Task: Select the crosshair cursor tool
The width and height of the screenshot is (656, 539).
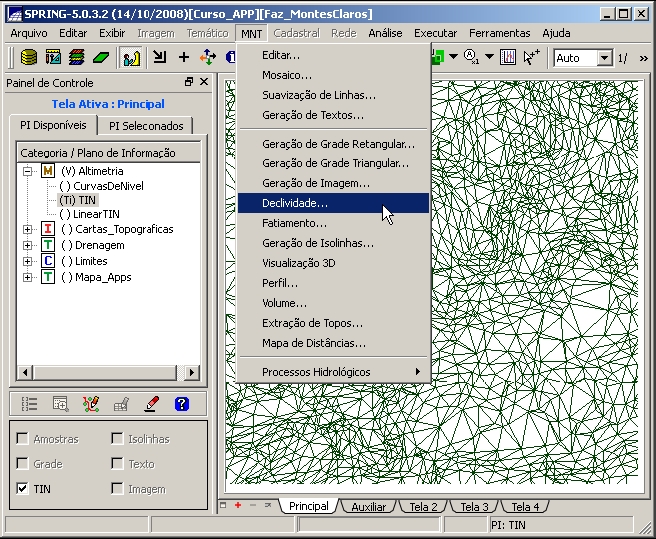Action: click(x=184, y=58)
